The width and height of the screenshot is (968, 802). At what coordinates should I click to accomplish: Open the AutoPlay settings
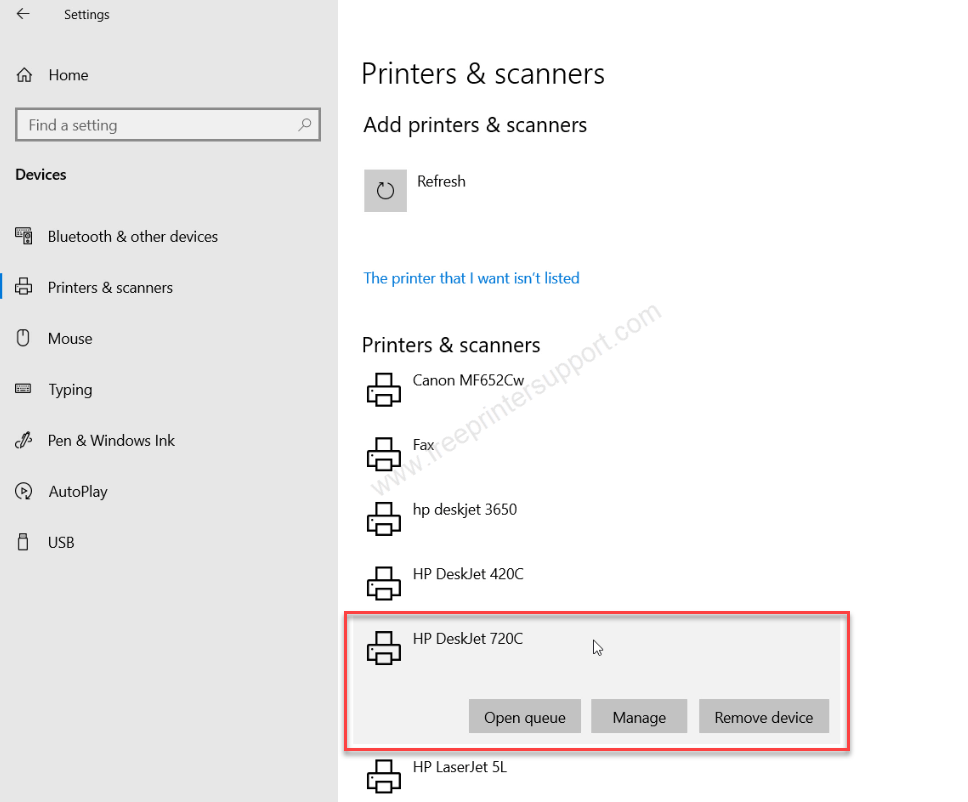pyautogui.click(x=78, y=491)
